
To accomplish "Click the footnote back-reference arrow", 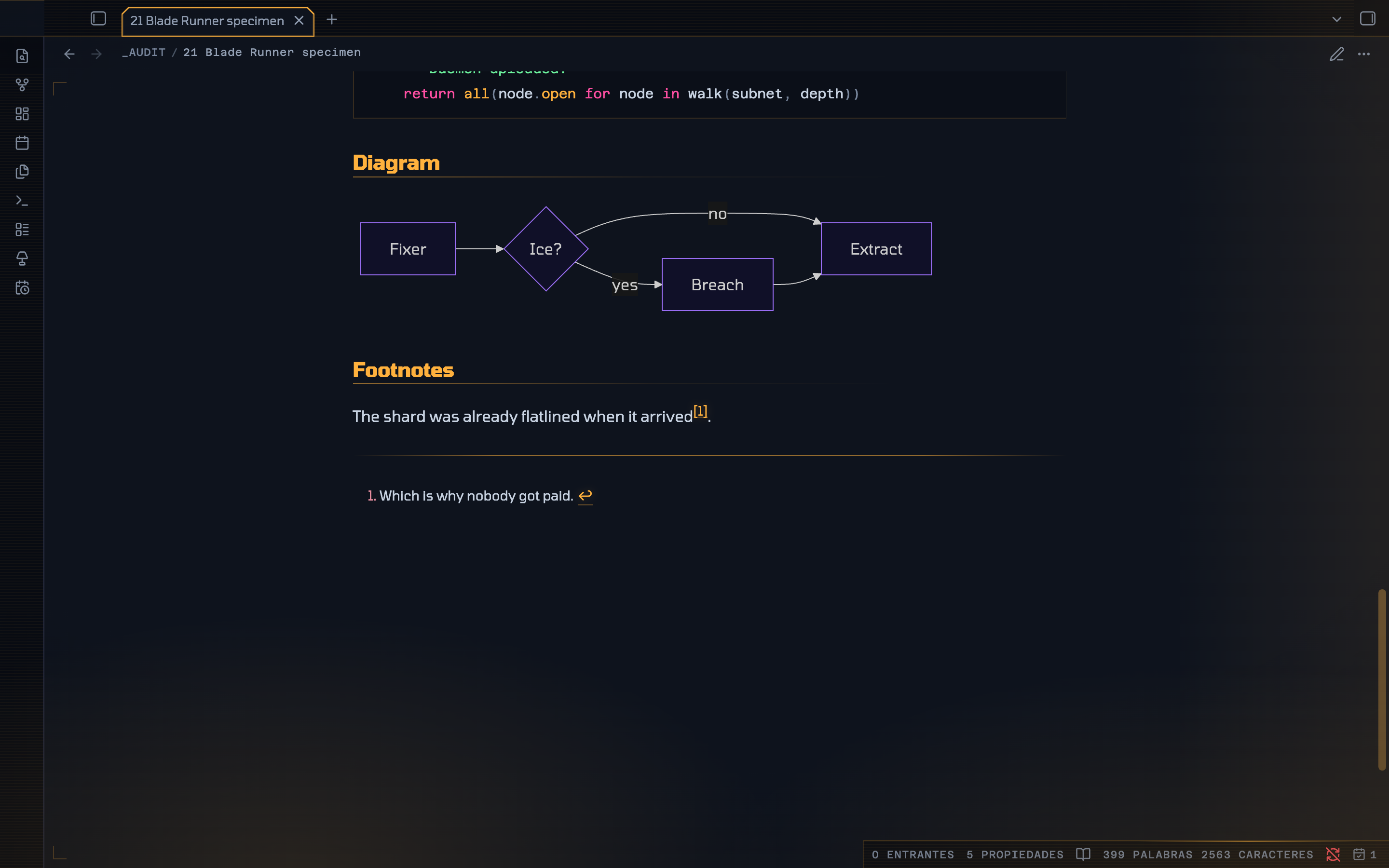I will [586, 495].
